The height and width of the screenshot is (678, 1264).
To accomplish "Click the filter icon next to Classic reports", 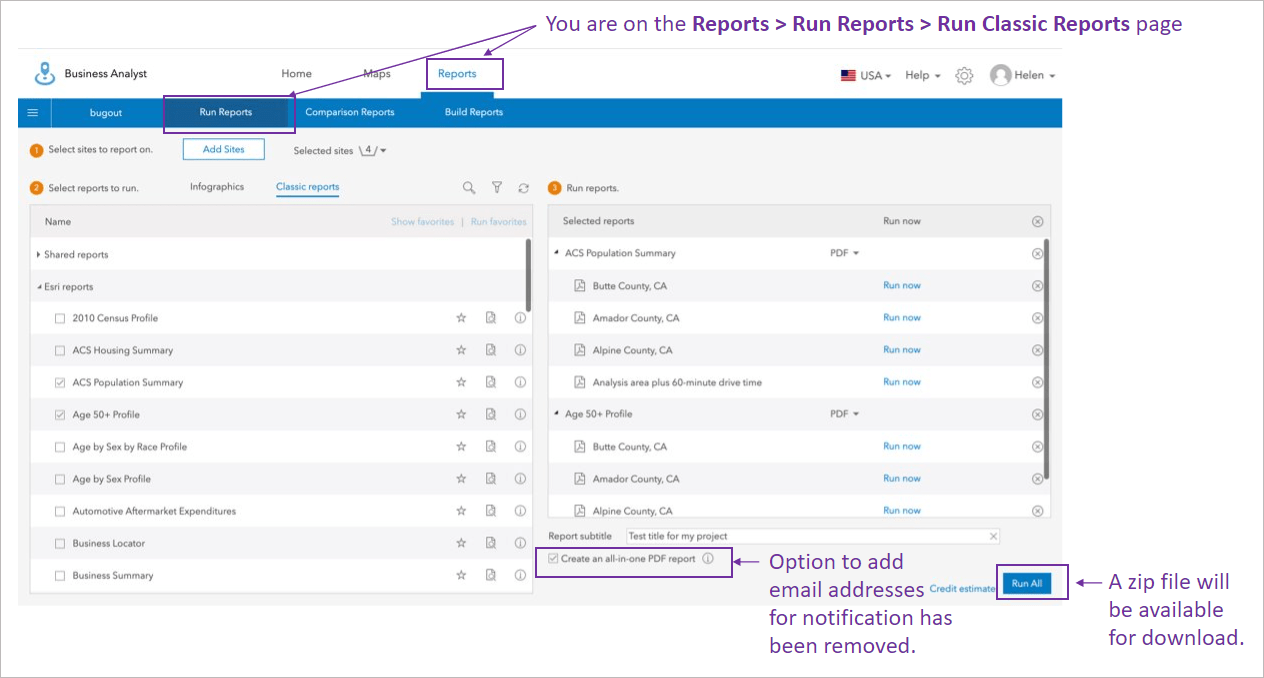I will click(x=496, y=187).
